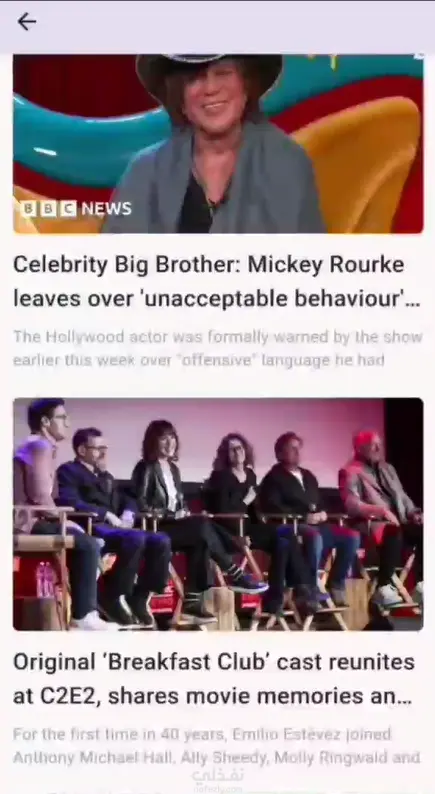Viewport: 435px width, 794px height.
Task: Open the Breakfast Club panel photo thumbnail
Action: 218,514
